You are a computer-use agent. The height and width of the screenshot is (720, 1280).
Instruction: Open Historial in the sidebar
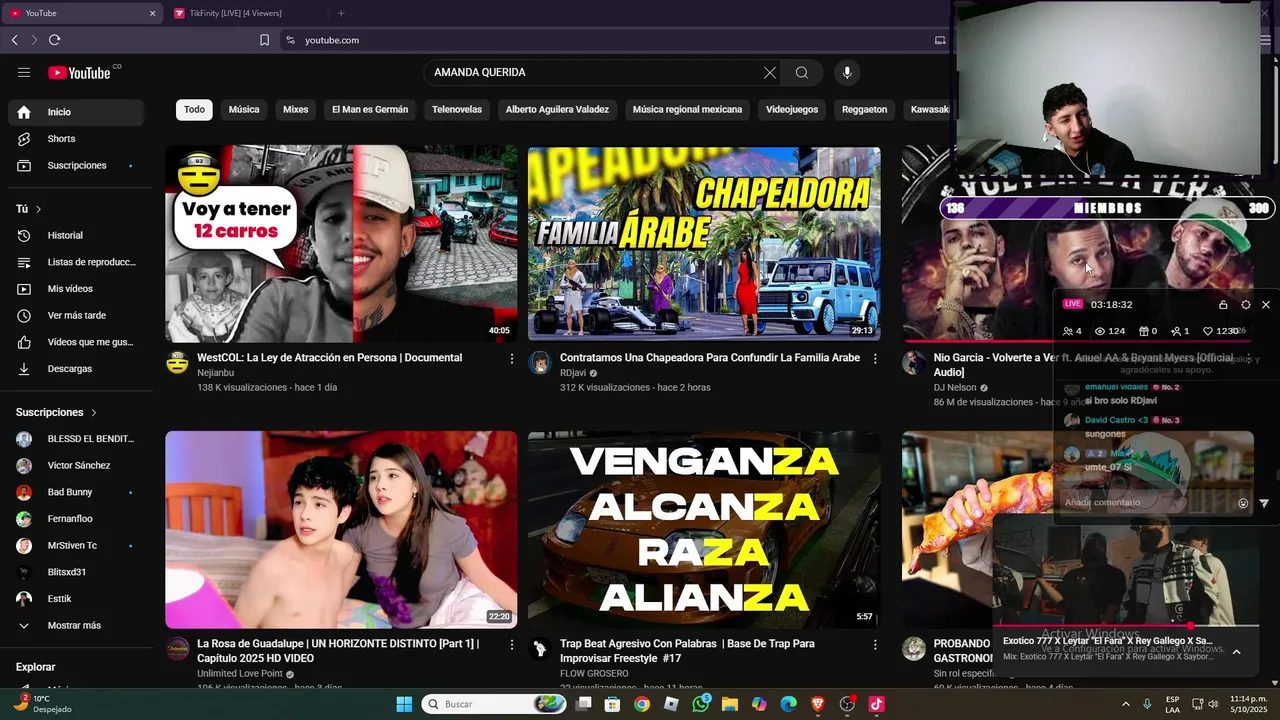coord(76,235)
